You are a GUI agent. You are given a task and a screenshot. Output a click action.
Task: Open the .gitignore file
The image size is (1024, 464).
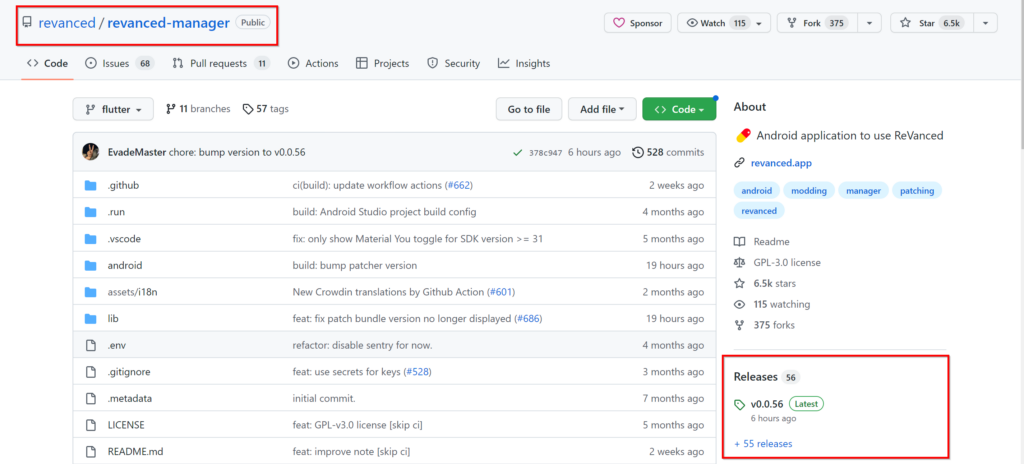coord(129,372)
